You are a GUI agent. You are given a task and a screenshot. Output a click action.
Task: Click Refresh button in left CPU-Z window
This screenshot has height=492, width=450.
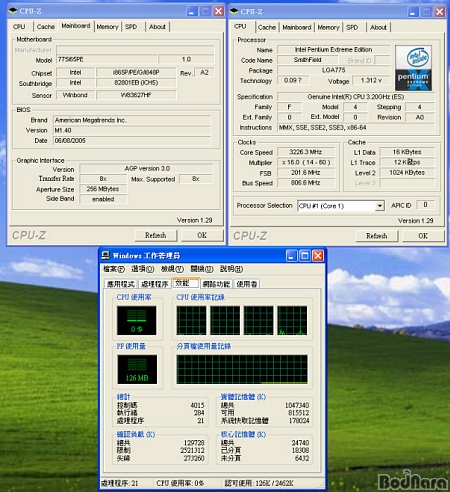point(156,235)
